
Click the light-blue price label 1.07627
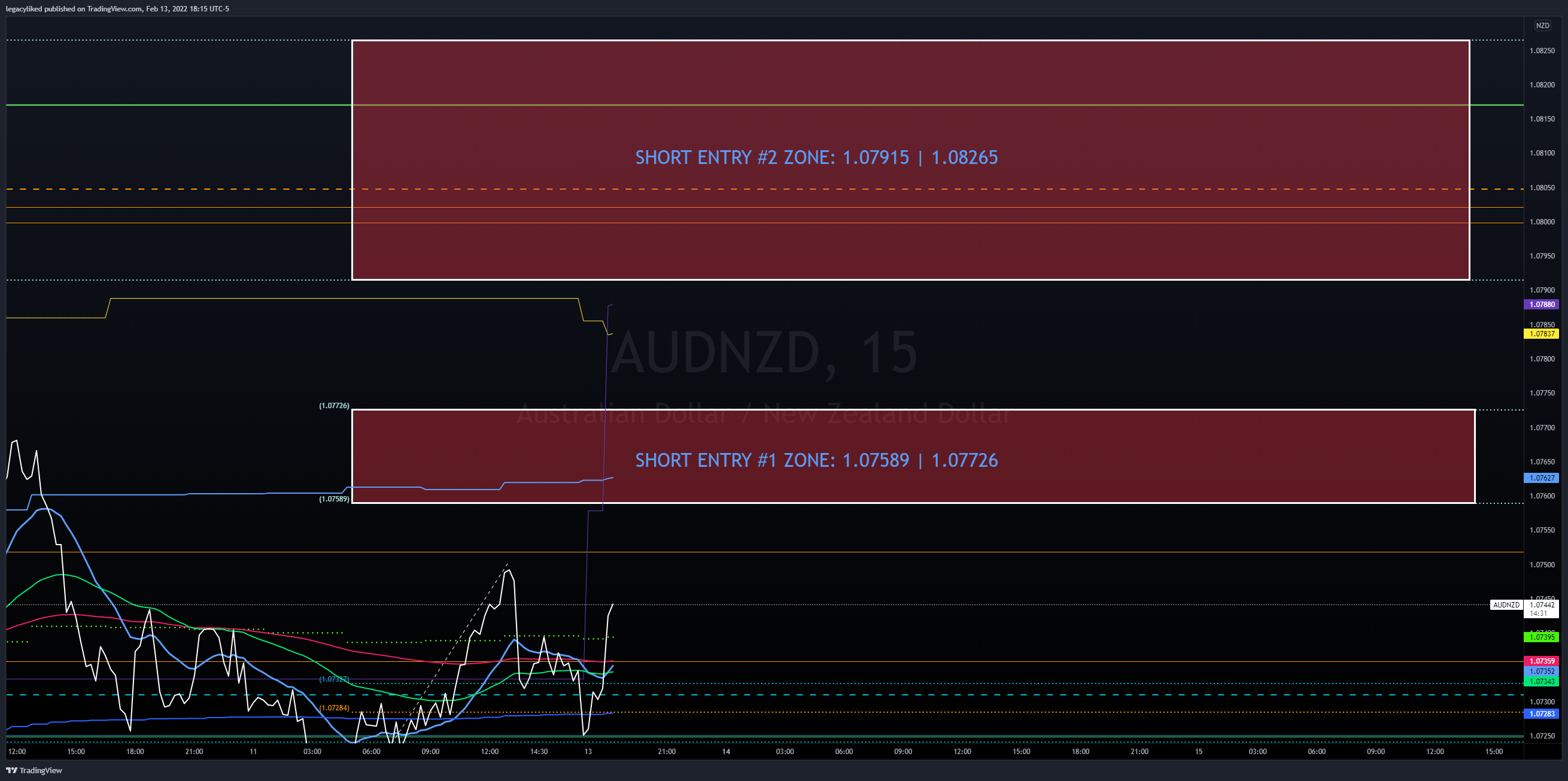[x=1542, y=478]
